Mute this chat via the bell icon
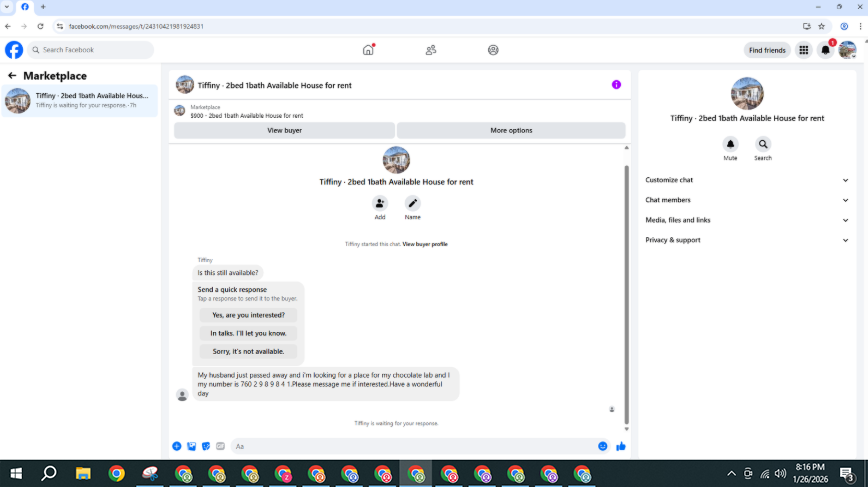The height and width of the screenshot is (487, 868). point(730,144)
